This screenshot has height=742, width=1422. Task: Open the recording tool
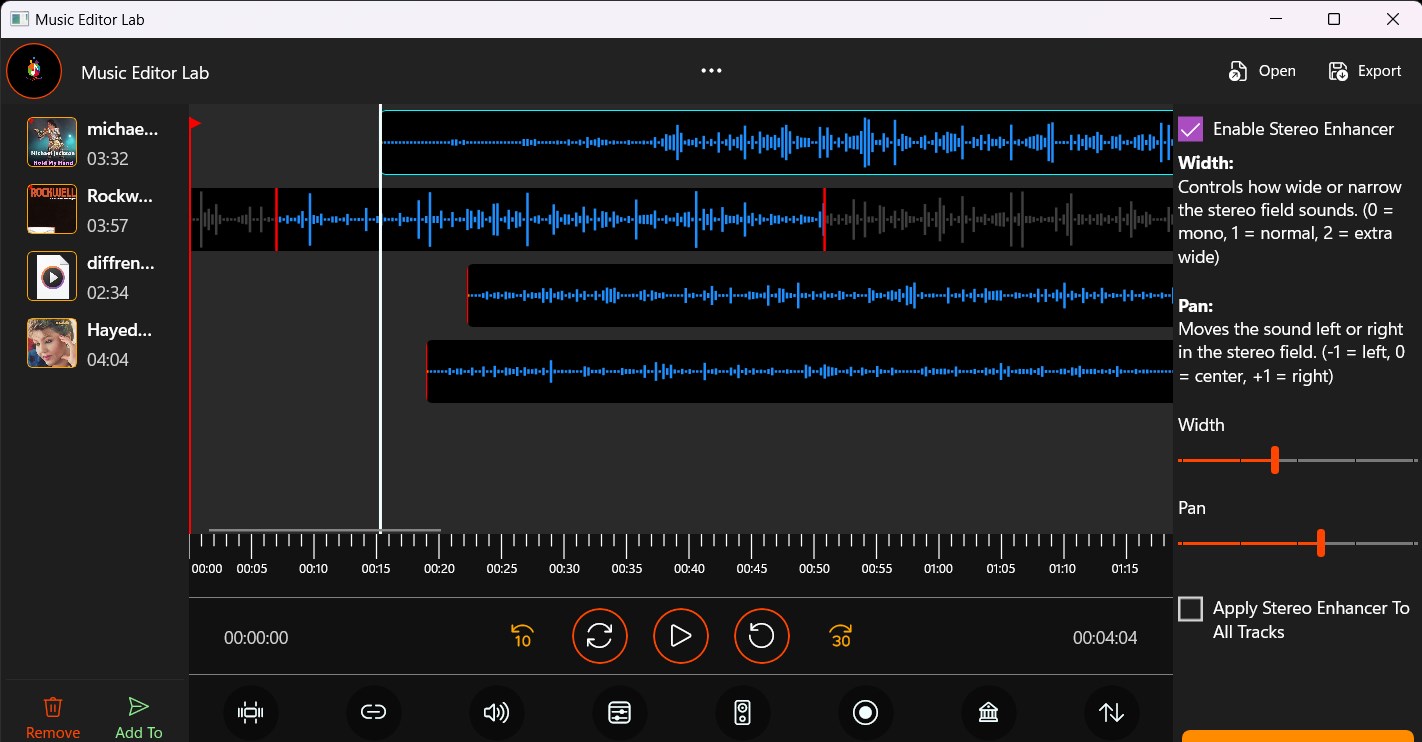coord(865,712)
